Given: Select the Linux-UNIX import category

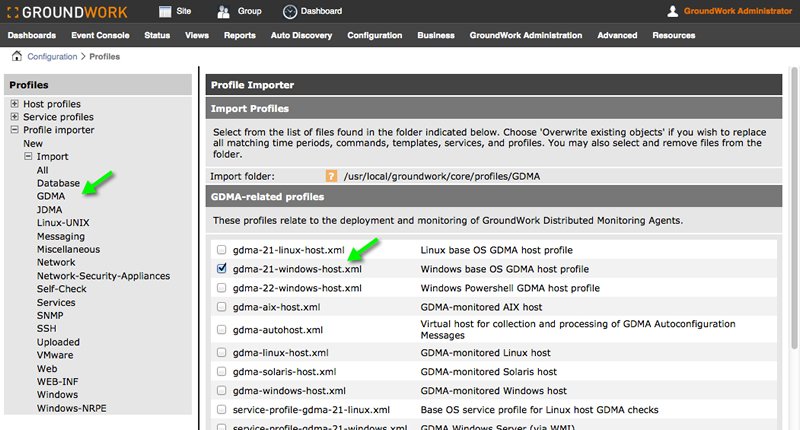Looking at the screenshot, I should coord(63,222).
